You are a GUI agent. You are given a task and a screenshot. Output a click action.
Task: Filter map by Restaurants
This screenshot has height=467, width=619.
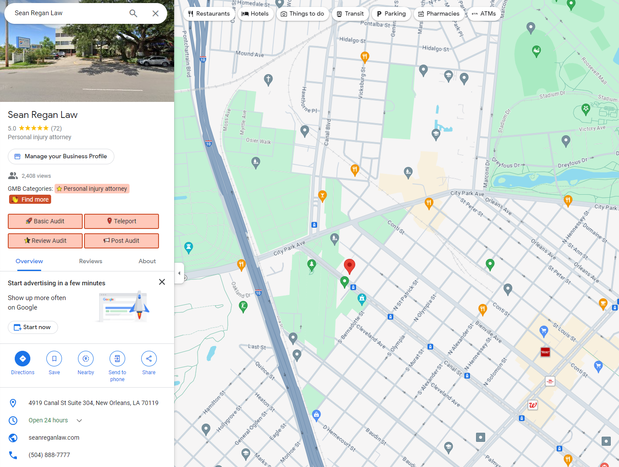pos(209,14)
